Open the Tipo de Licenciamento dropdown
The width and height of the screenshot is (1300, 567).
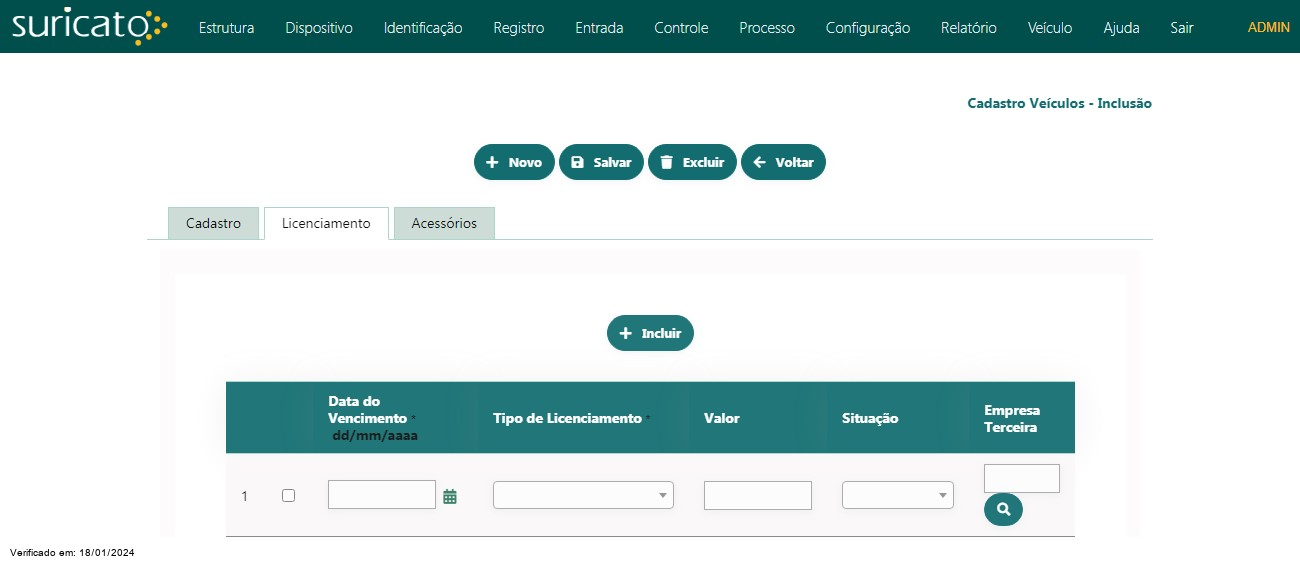583,495
